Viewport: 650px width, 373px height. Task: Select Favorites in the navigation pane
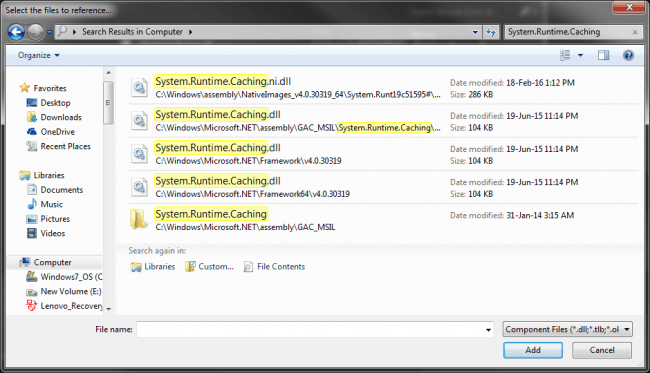click(x=50, y=88)
